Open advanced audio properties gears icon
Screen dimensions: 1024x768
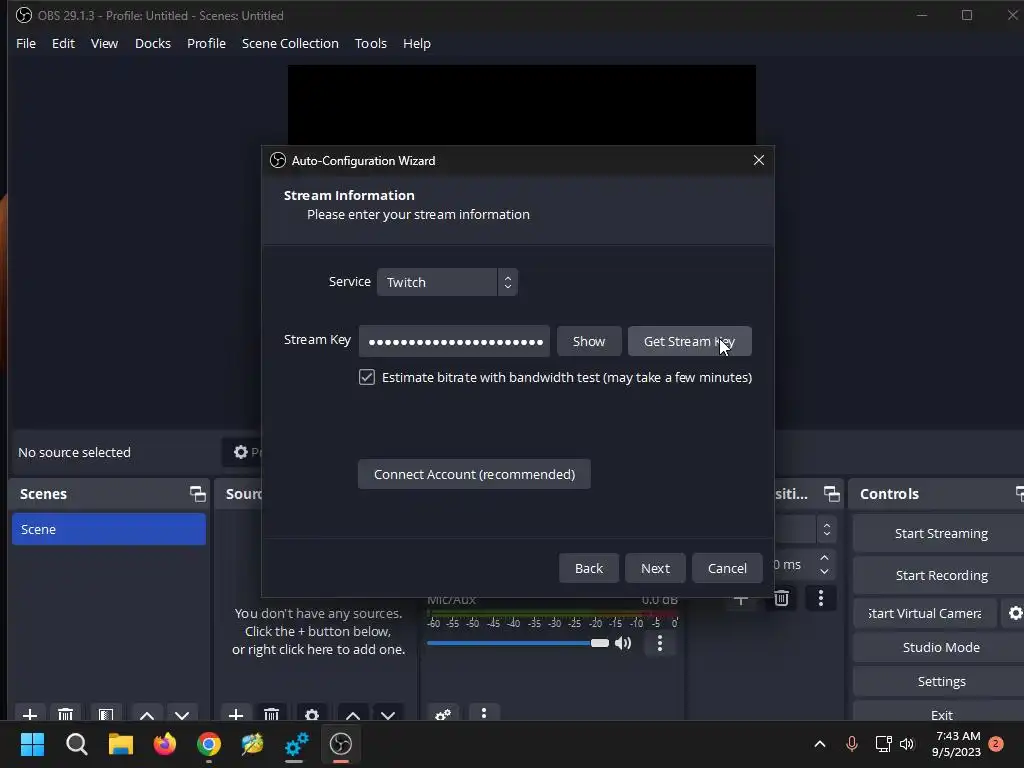pos(443,714)
